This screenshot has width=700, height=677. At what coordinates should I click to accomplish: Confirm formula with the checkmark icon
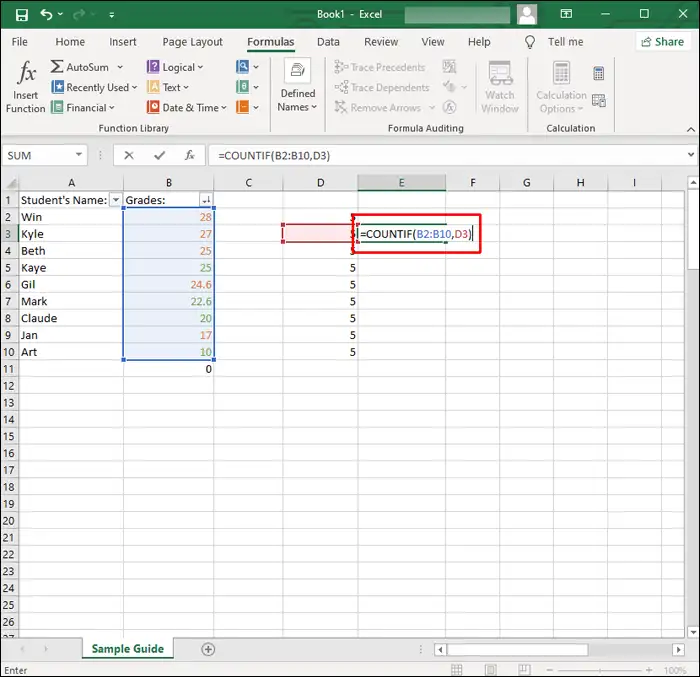(x=159, y=155)
